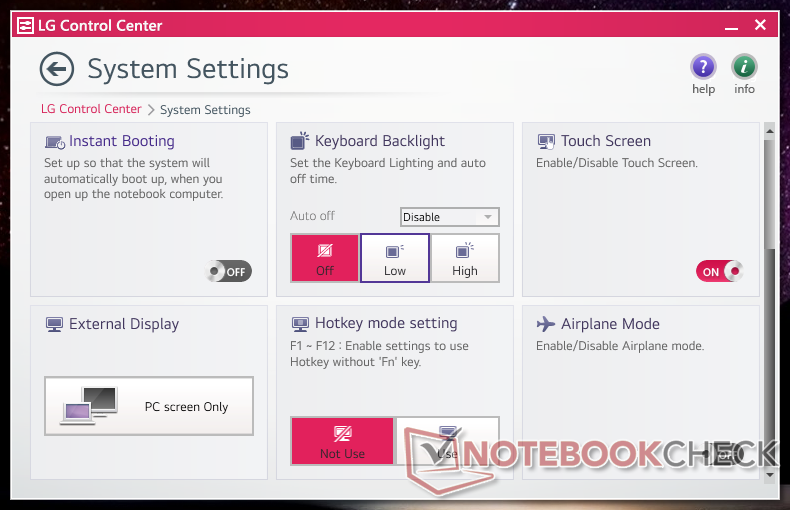Set keyboard backlight to Off

tap(325, 258)
